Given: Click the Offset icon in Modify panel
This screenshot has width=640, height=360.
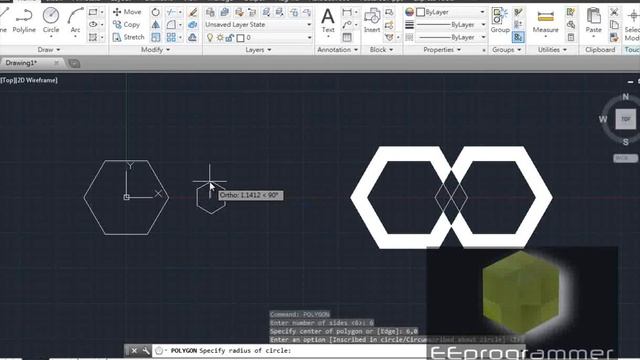Looking at the screenshot, I should 193,37.
